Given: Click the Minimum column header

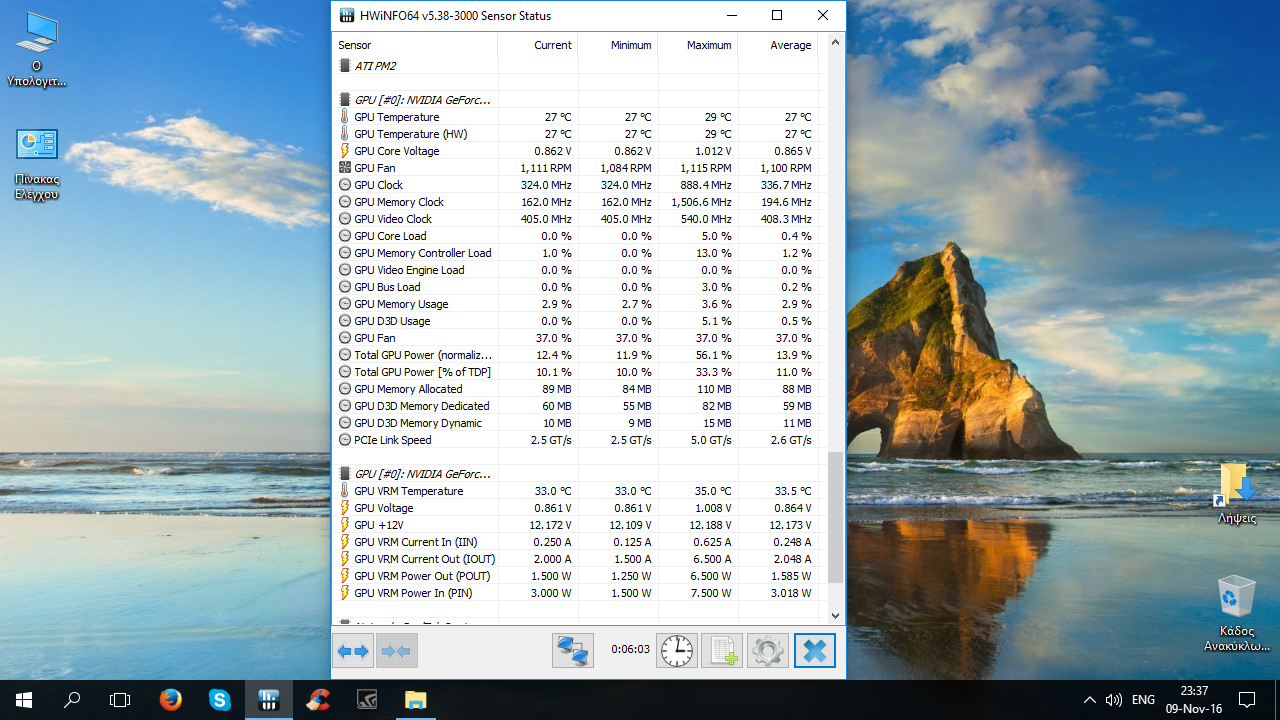Looking at the screenshot, I should [x=618, y=45].
